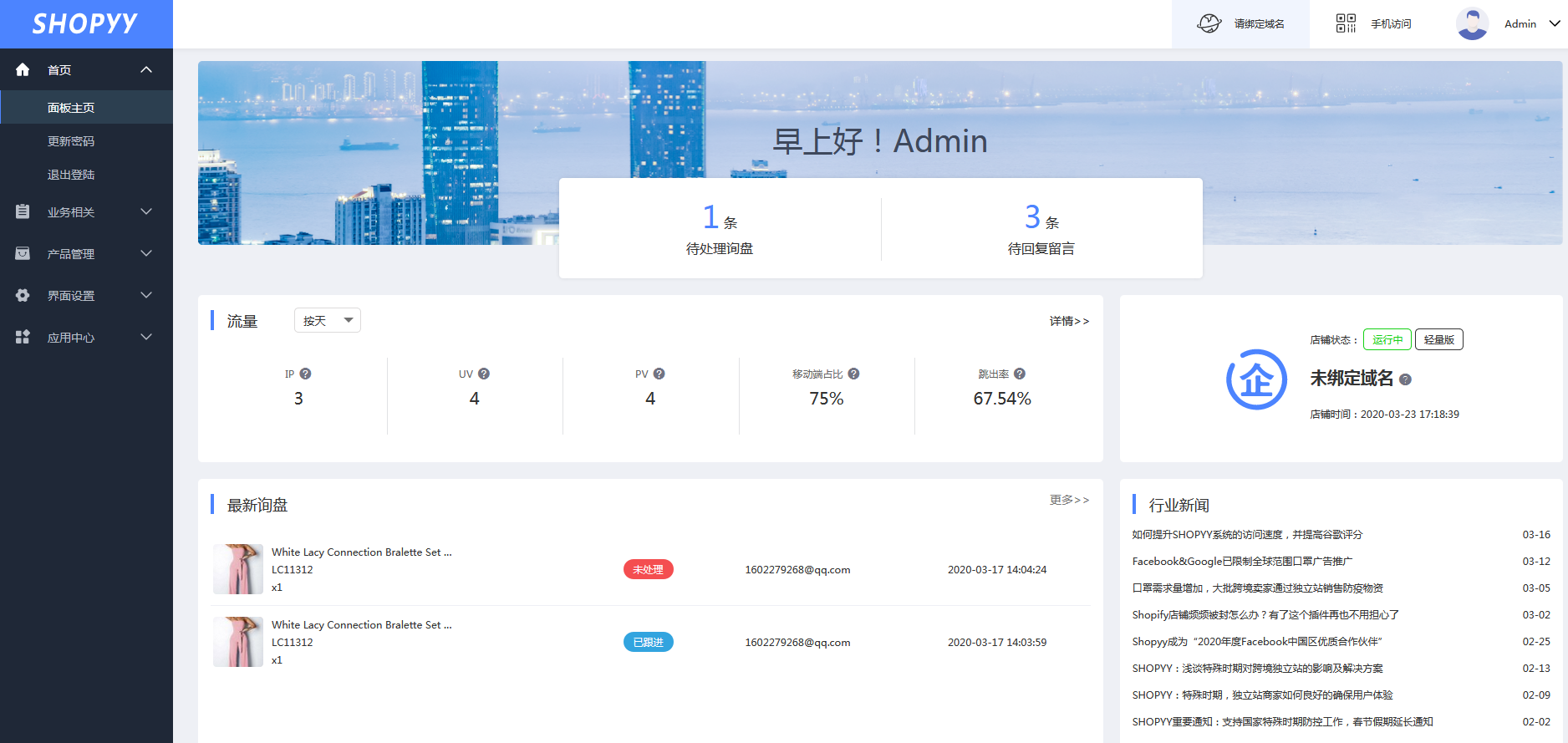
Task: Click the 应用中心 grid icon
Action: click(x=23, y=337)
